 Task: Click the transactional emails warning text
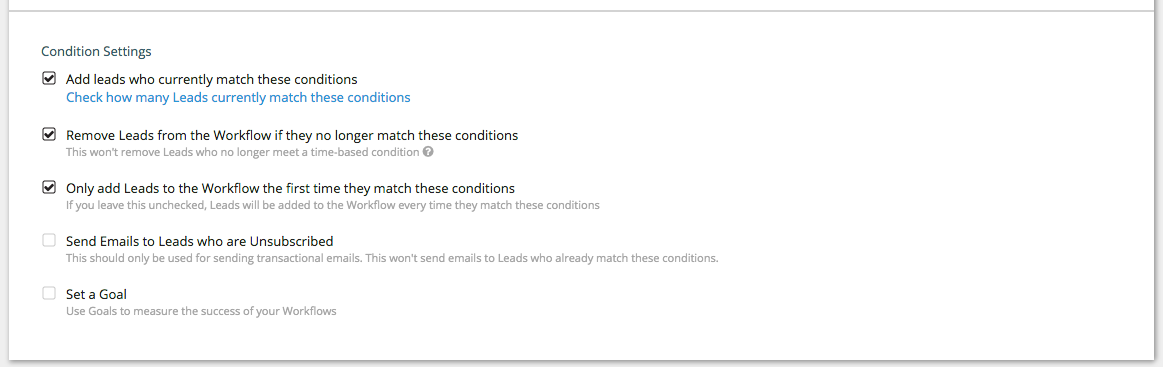click(x=392, y=259)
